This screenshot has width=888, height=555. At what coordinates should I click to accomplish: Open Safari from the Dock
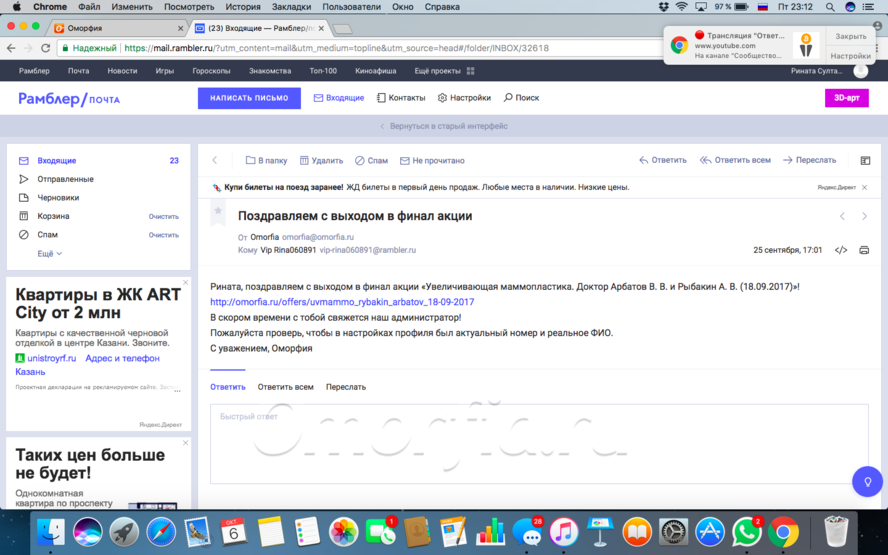(161, 532)
